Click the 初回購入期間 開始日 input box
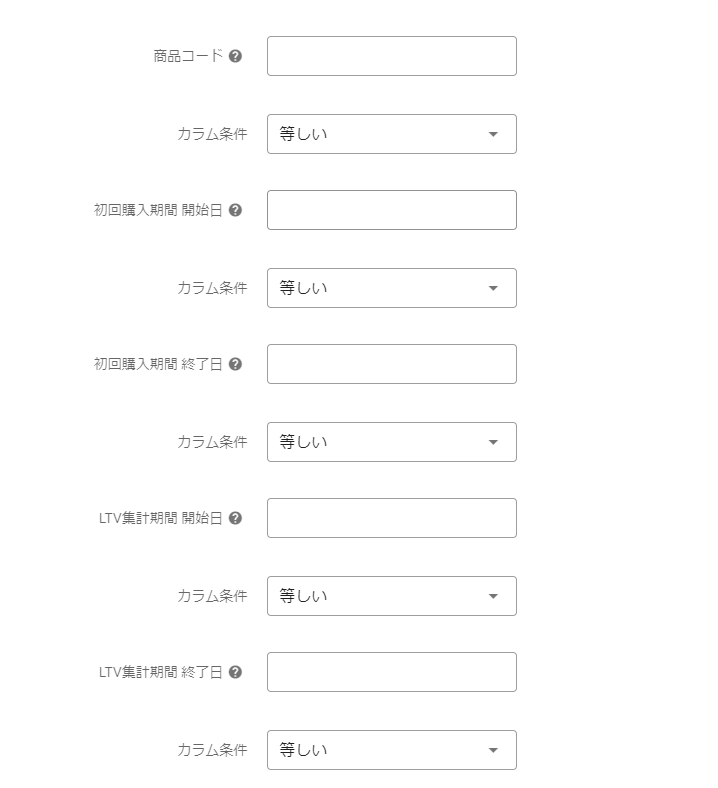The image size is (718, 788). pos(391,210)
